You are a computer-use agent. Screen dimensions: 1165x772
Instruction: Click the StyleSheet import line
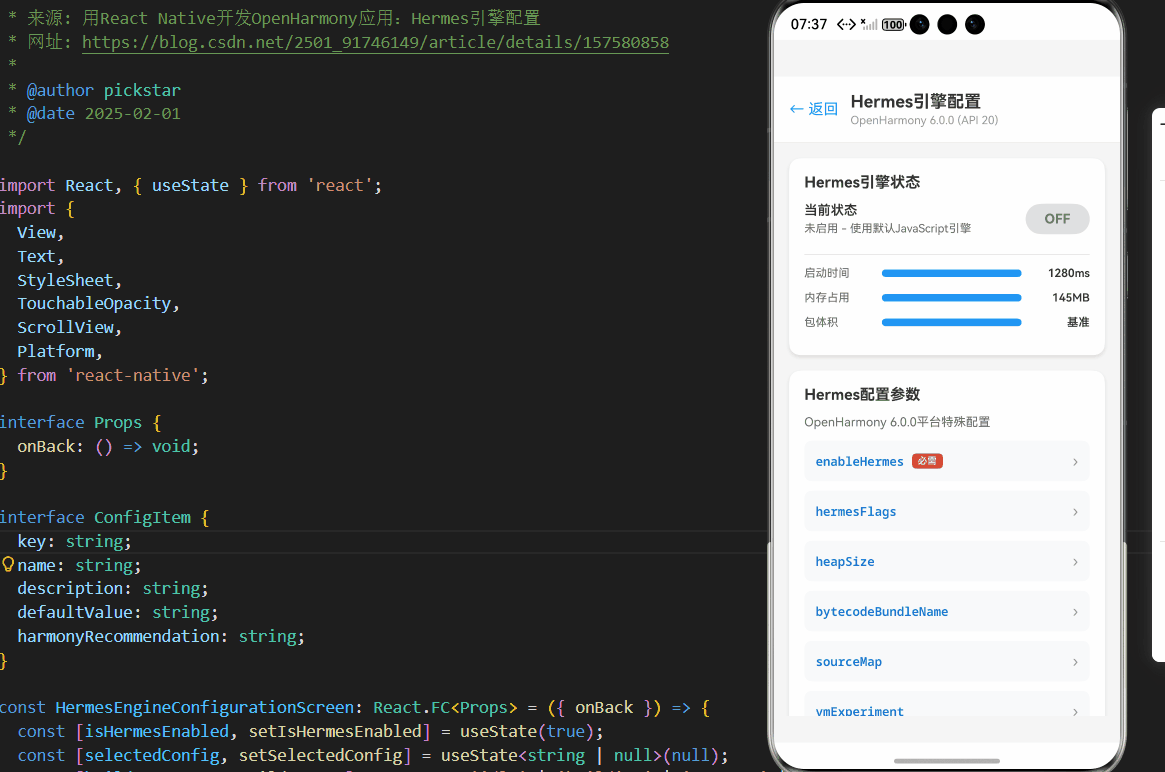(69, 280)
